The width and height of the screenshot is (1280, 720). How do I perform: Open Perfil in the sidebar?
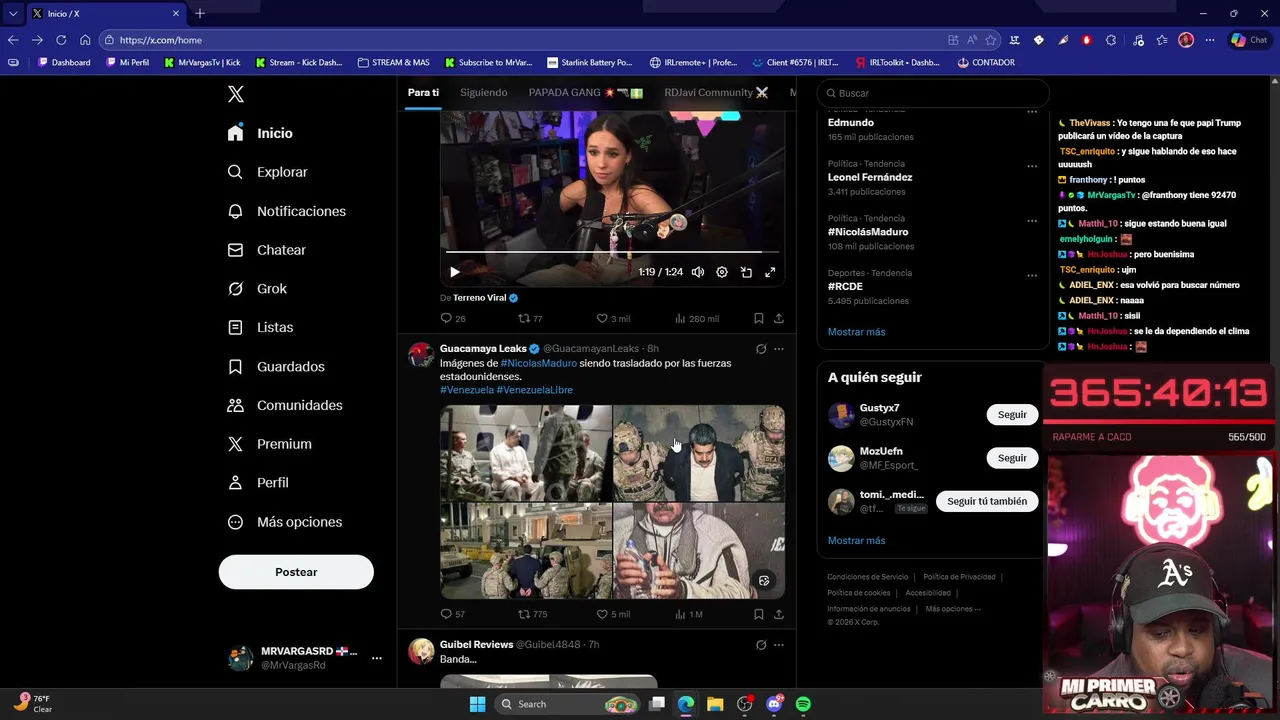tap(258, 483)
